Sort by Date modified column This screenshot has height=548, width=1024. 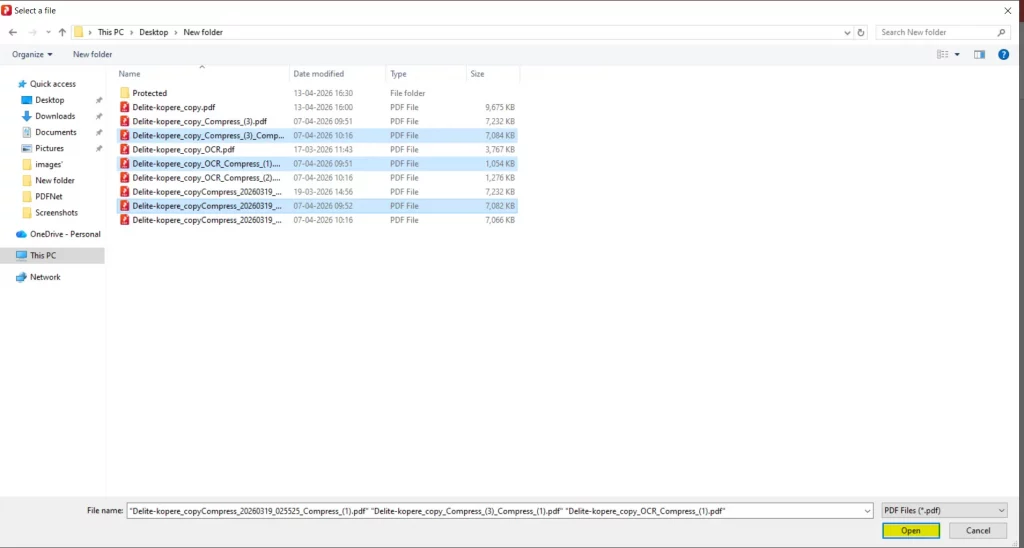338,74
